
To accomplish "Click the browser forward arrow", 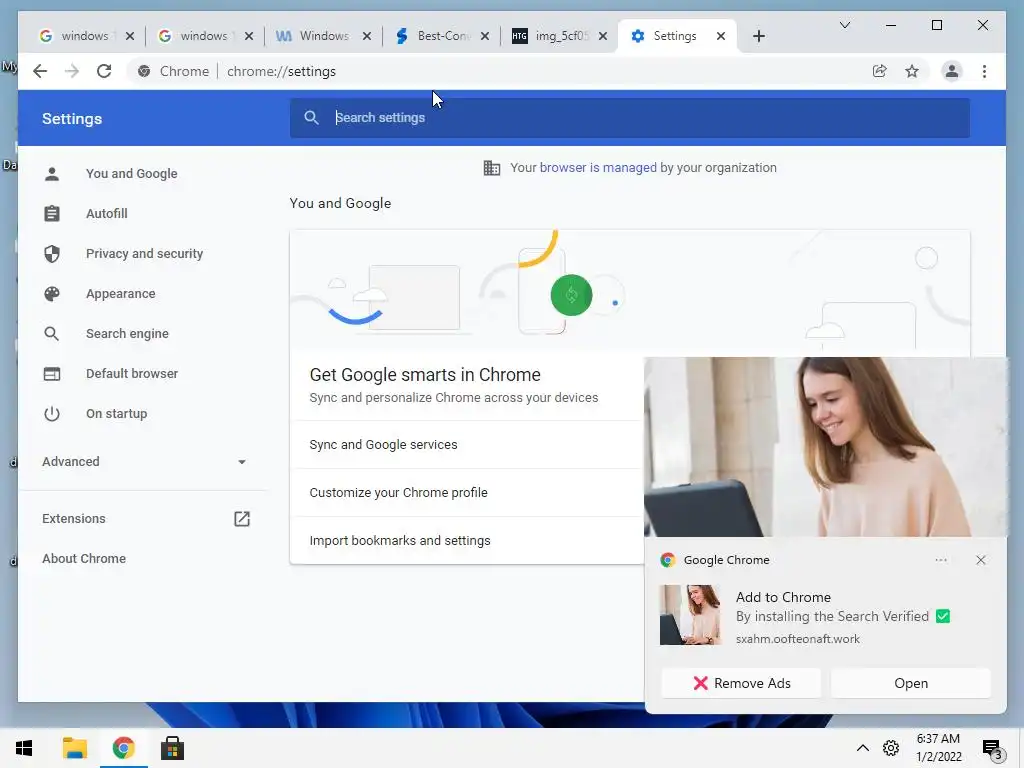I will tap(72, 71).
